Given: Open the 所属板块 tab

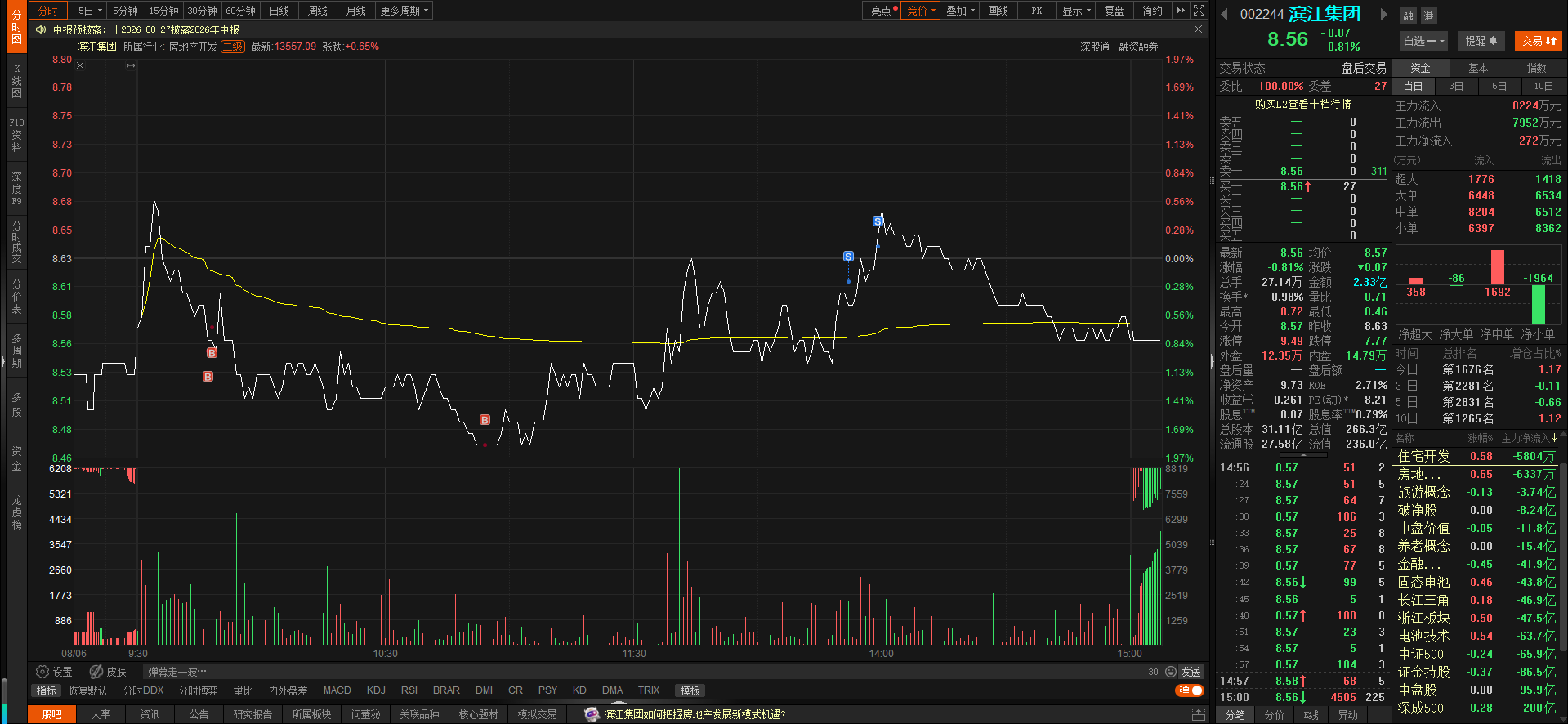Looking at the screenshot, I should point(311,714).
